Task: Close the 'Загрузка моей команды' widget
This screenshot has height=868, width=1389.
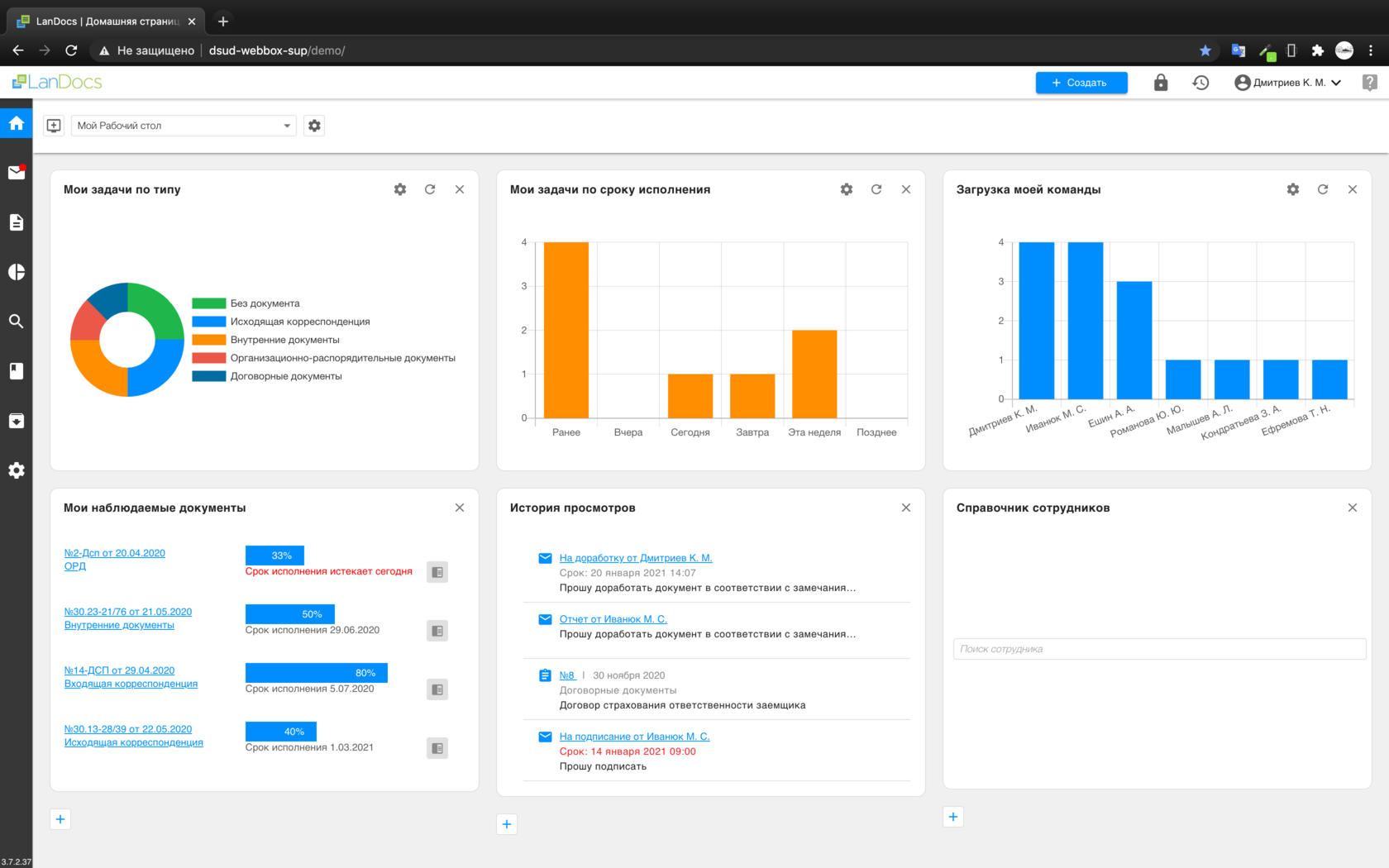Action: click(x=1353, y=189)
